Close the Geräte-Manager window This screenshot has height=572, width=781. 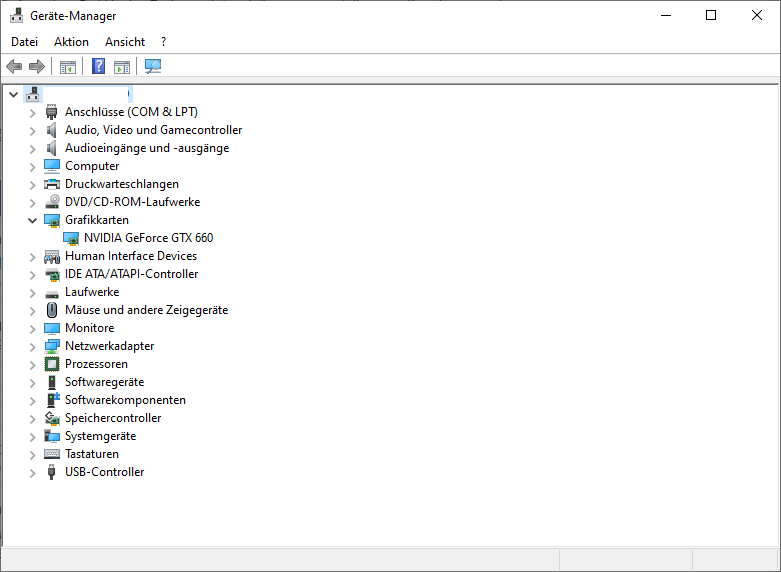(x=757, y=15)
